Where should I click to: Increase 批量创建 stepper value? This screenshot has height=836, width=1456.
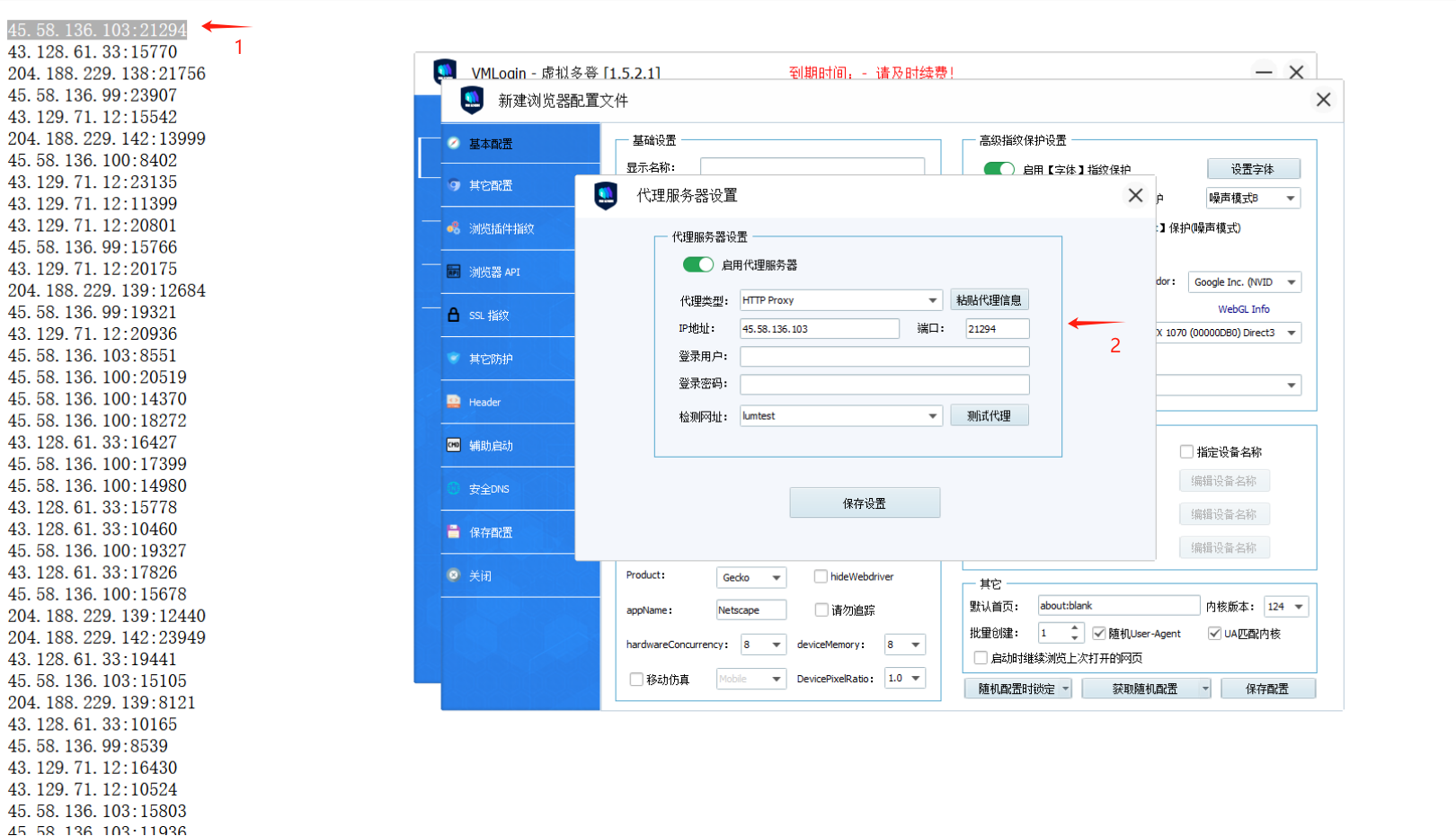click(x=1075, y=627)
